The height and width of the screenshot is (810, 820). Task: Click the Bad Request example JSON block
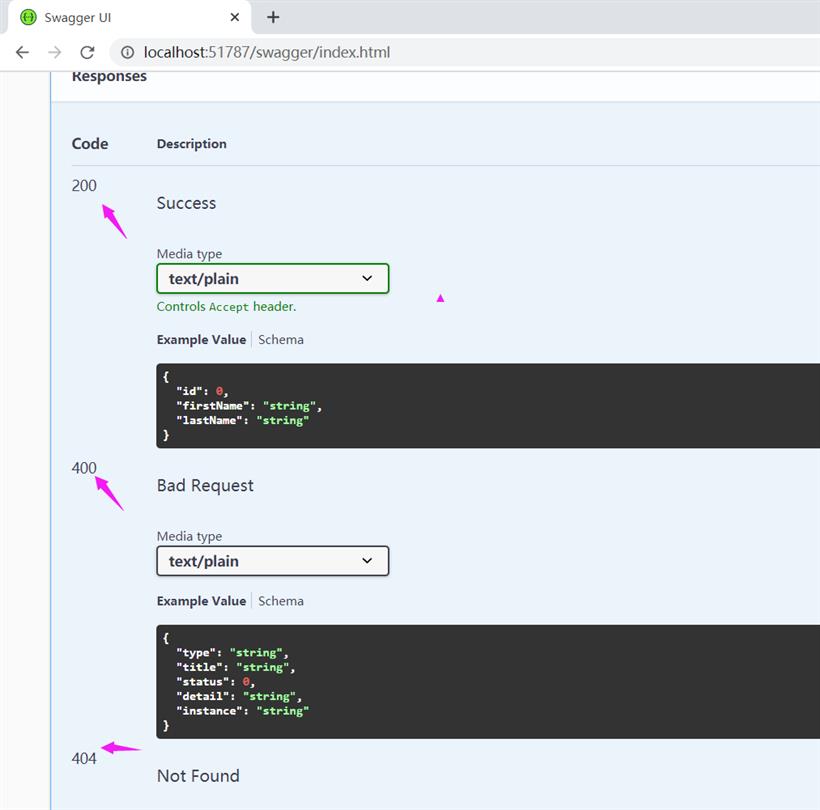[488, 681]
